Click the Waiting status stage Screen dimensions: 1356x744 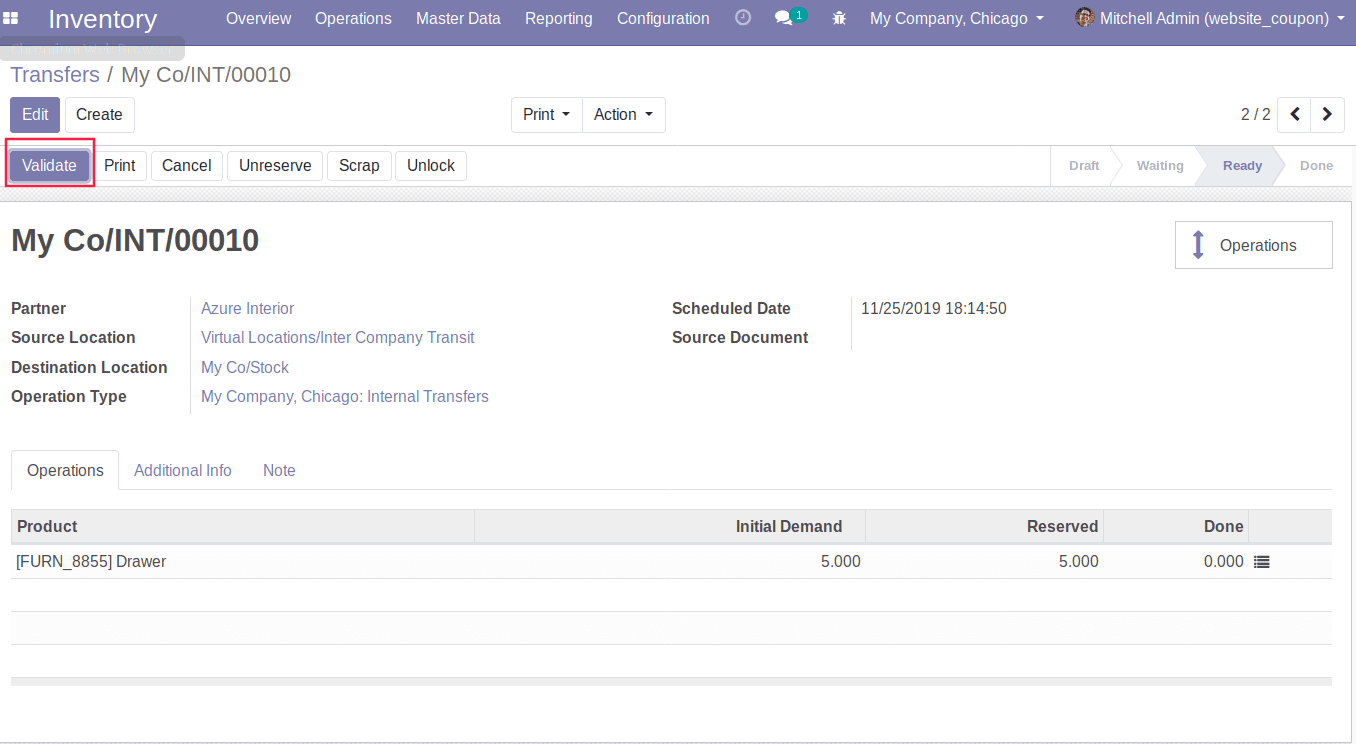[x=1160, y=165]
